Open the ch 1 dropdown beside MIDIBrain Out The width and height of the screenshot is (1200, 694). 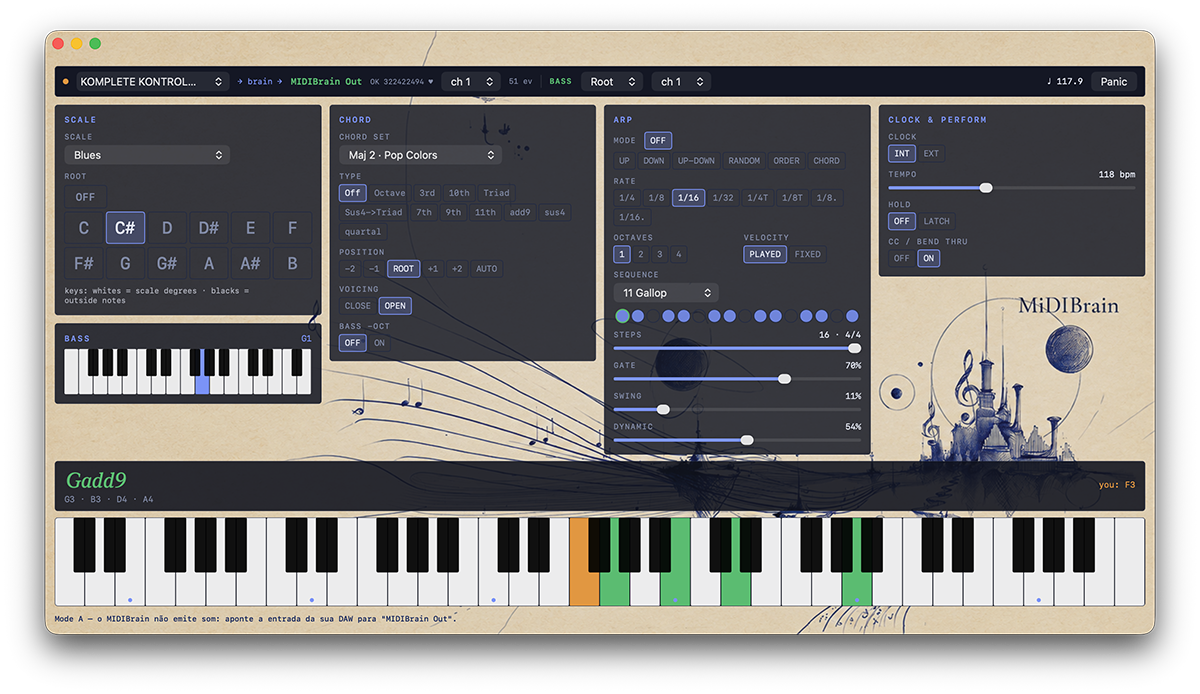471,82
